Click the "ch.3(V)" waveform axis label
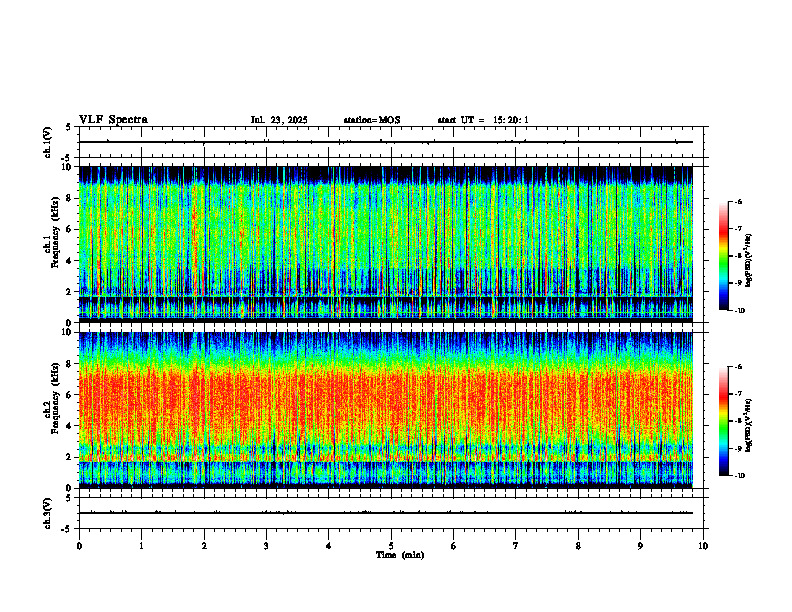Viewport: 792px width, 612px height. pyautogui.click(x=48, y=514)
